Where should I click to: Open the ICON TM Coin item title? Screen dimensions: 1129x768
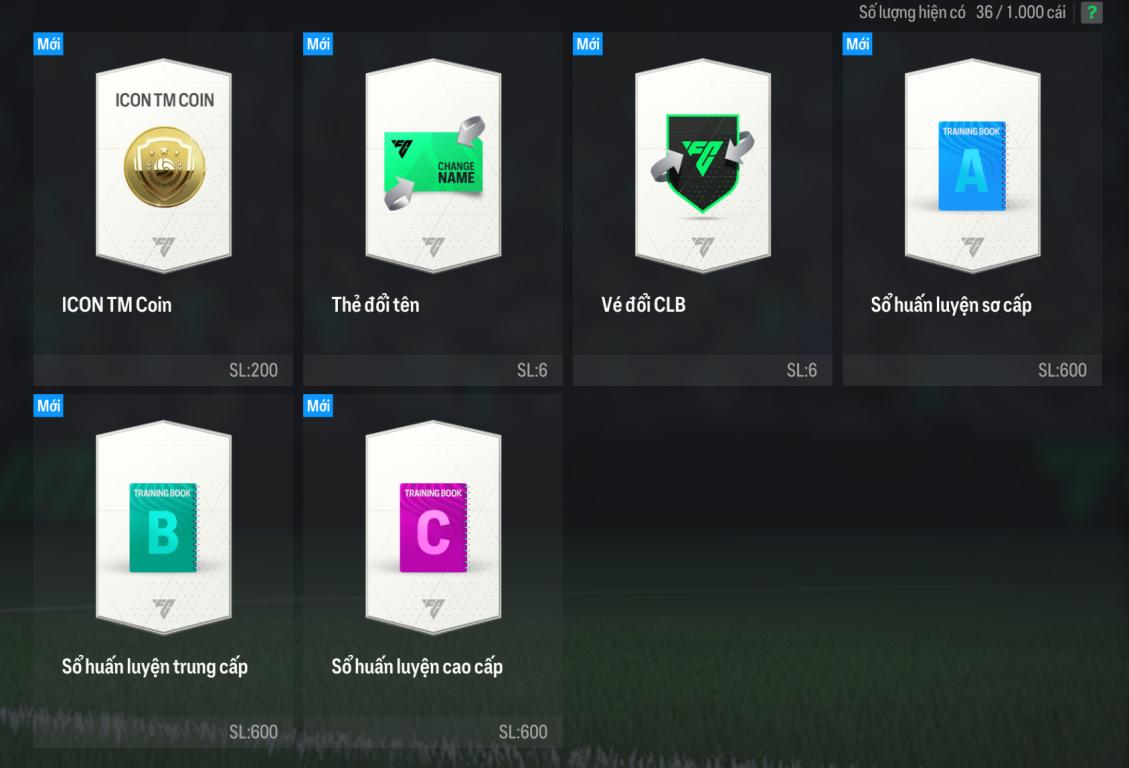click(x=117, y=304)
